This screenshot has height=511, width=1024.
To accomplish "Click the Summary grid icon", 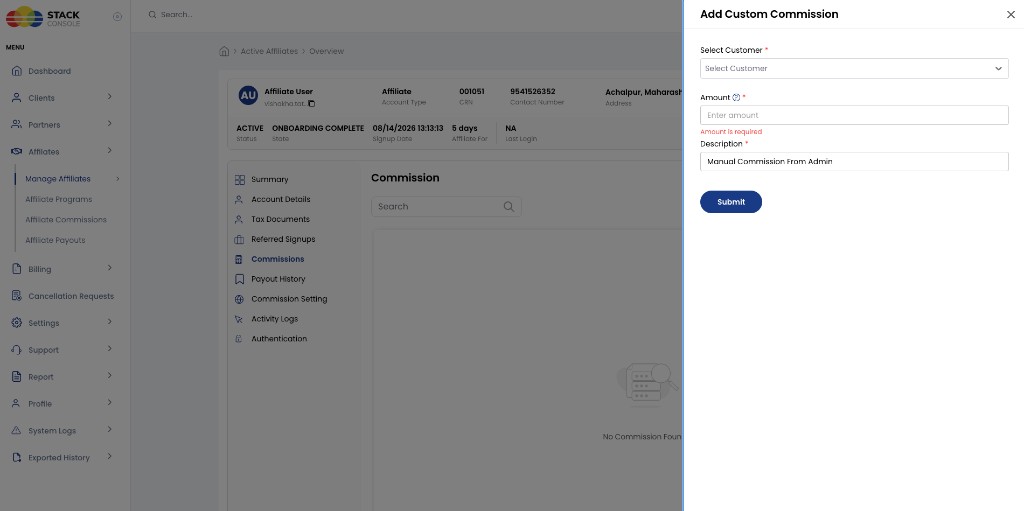I will click(x=240, y=180).
